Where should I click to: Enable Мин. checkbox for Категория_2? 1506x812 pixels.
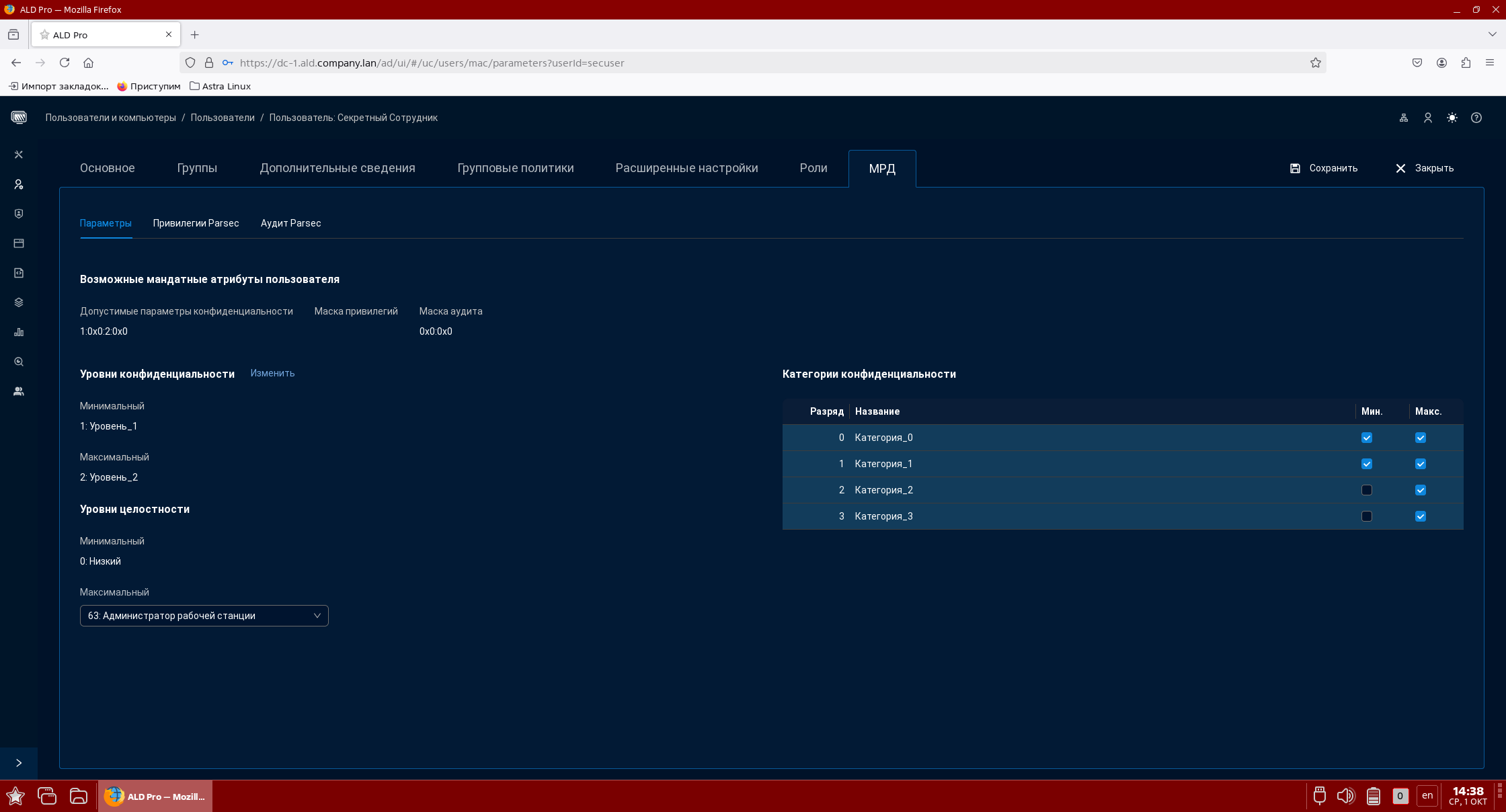coord(1367,490)
